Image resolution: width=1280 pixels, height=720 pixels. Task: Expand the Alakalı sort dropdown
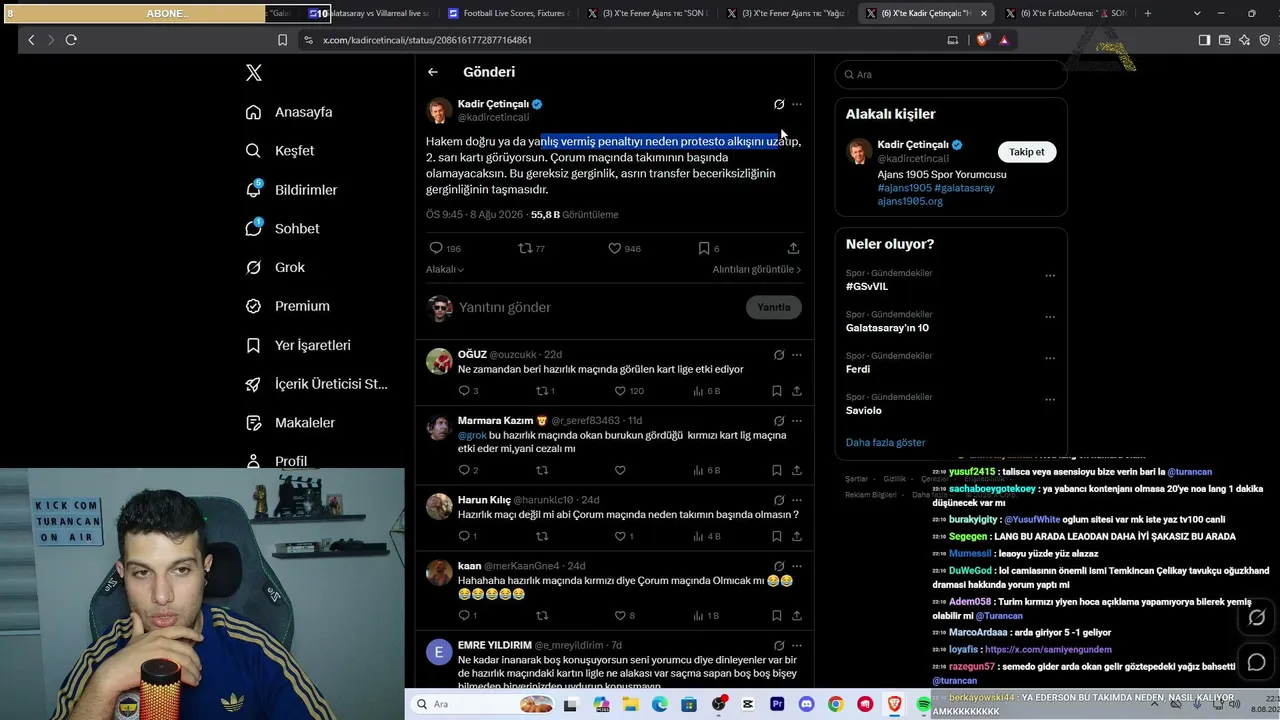pyautogui.click(x=445, y=269)
